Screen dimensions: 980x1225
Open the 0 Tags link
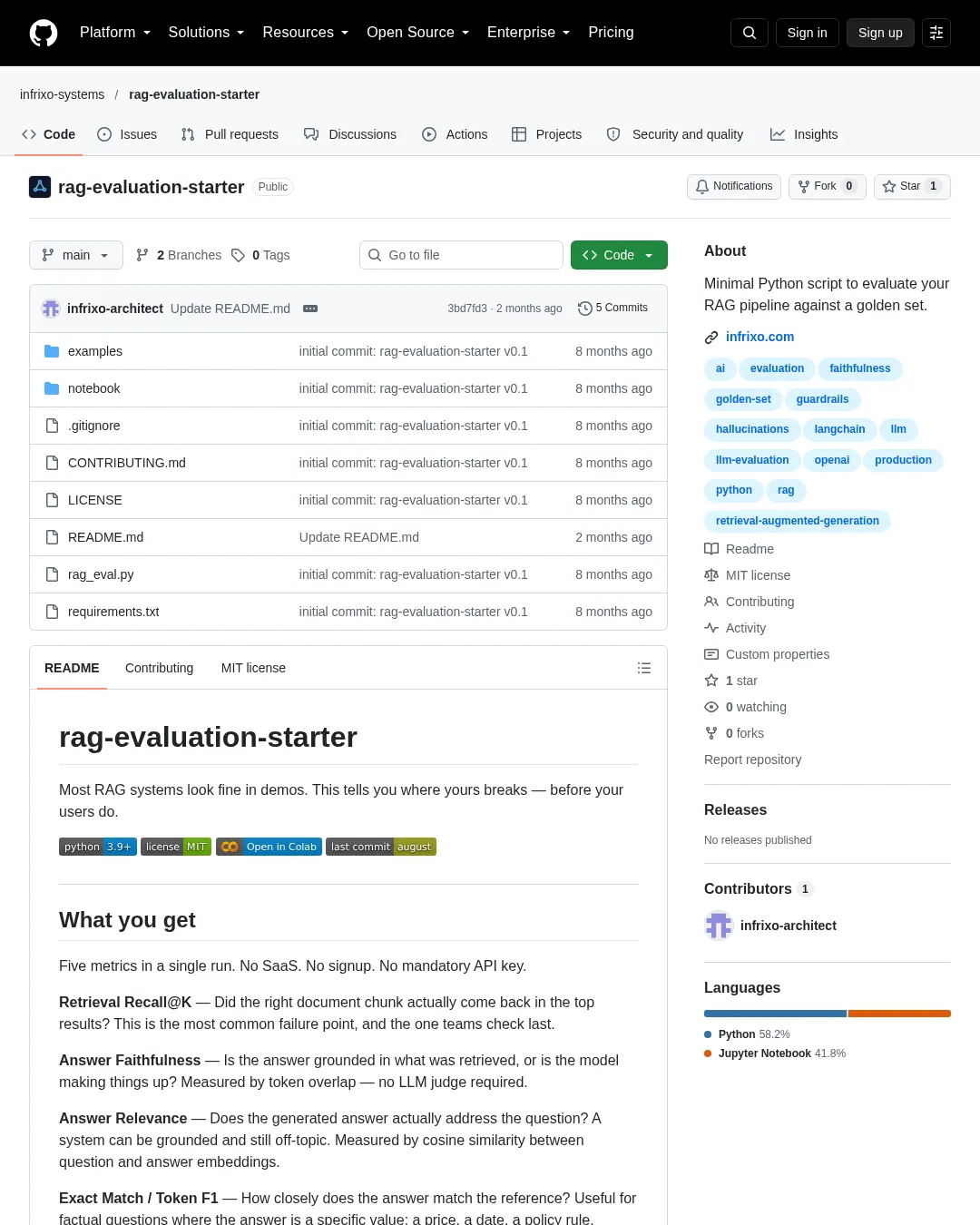point(260,255)
